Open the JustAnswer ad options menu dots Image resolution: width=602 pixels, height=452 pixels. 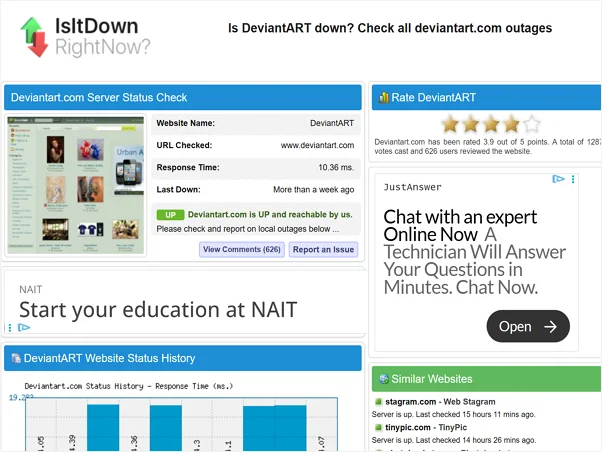tap(573, 180)
